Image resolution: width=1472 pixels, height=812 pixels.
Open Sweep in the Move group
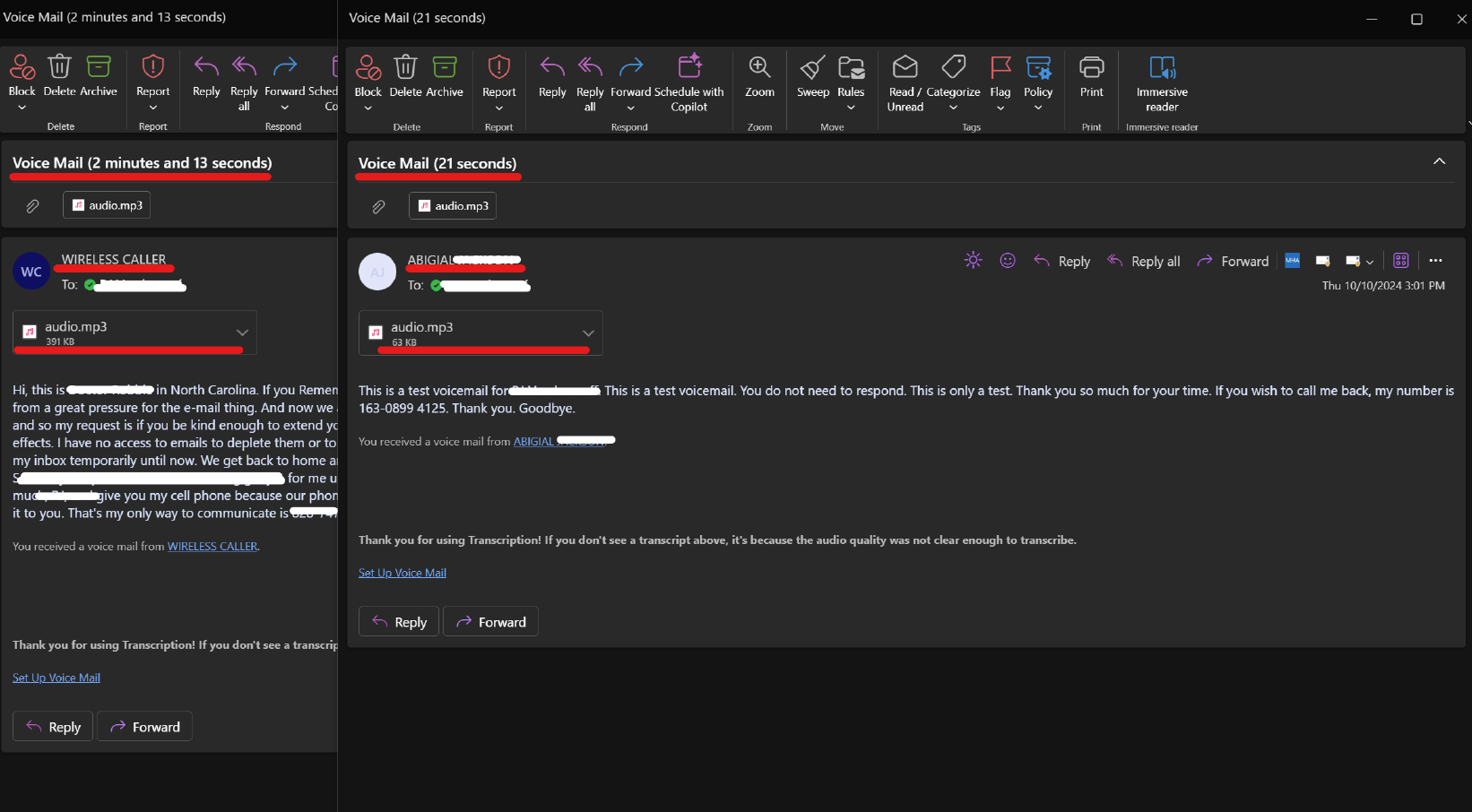813,77
